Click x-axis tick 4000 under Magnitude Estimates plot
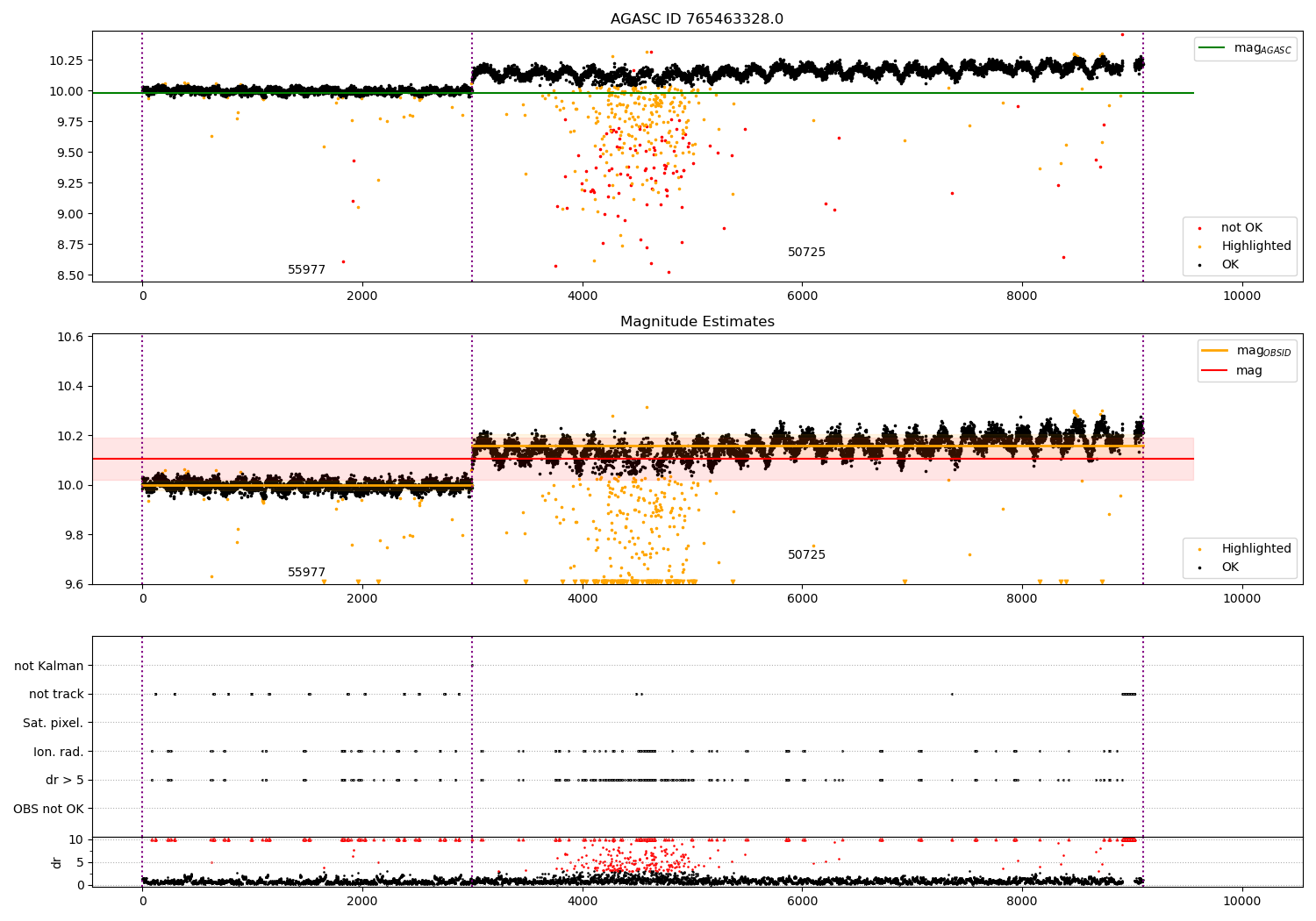The width and height of the screenshot is (1316, 921). 583,599
